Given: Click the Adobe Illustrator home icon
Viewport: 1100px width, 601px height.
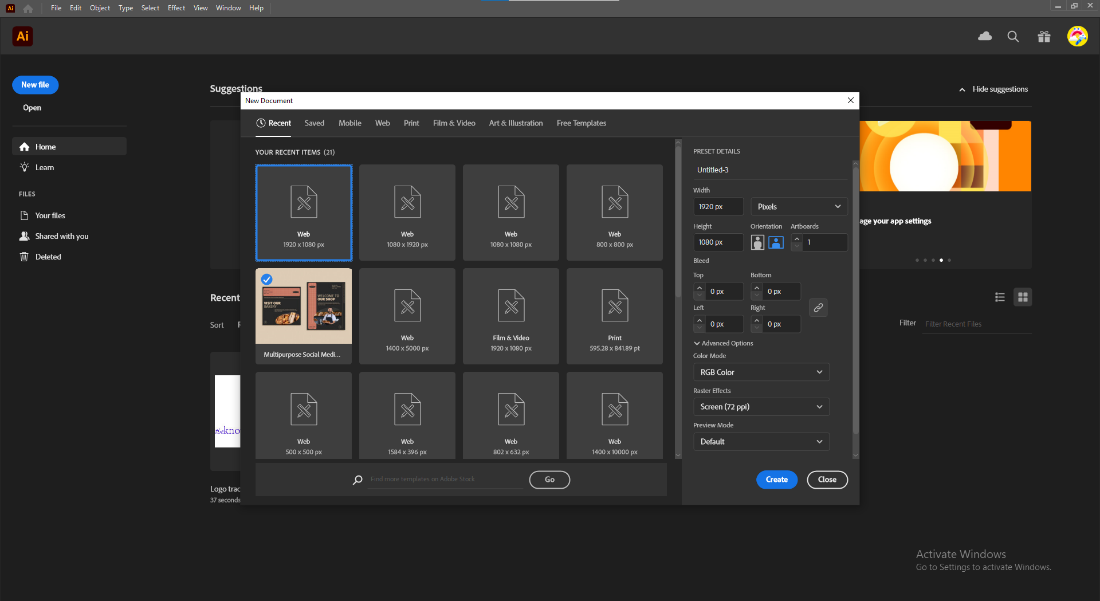Looking at the screenshot, I should point(21,36).
